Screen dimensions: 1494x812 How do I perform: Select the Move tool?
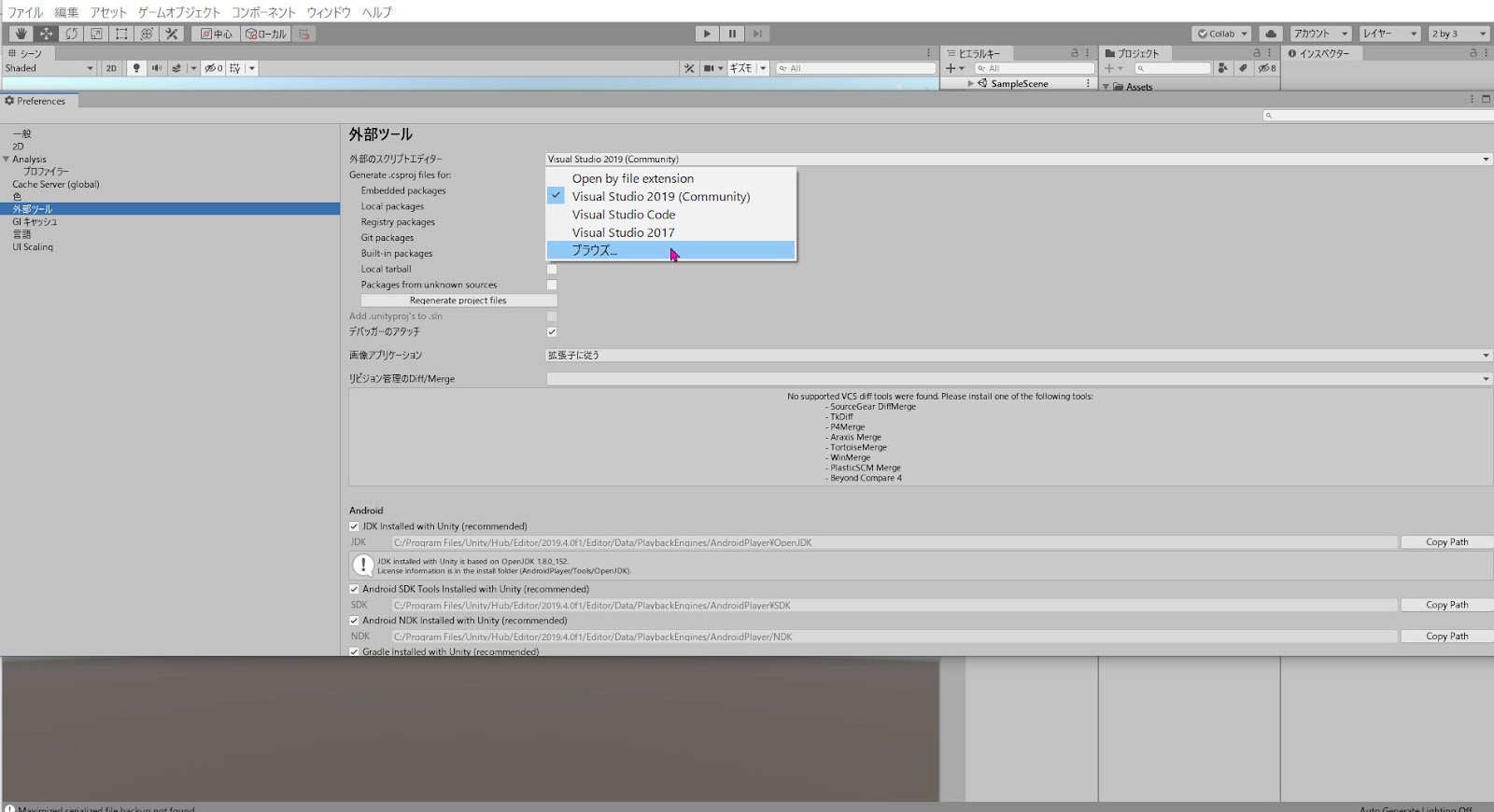point(46,34)
